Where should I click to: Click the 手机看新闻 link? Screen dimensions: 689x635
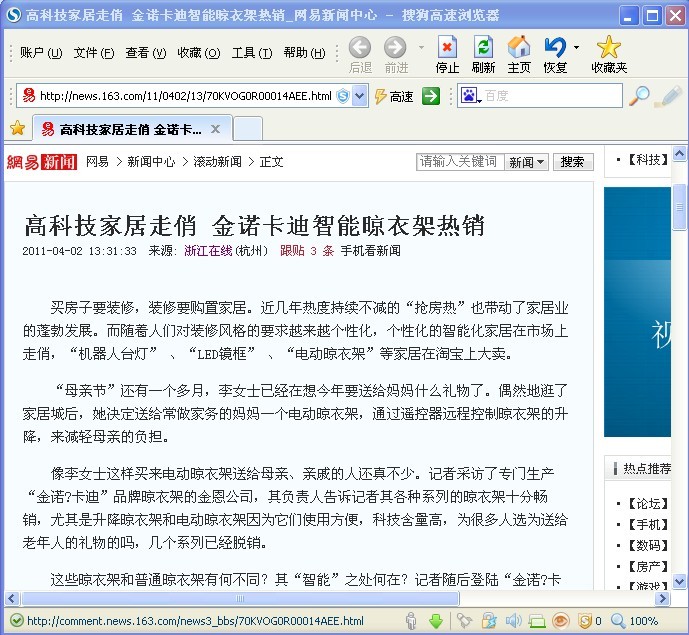click(370, 250)
